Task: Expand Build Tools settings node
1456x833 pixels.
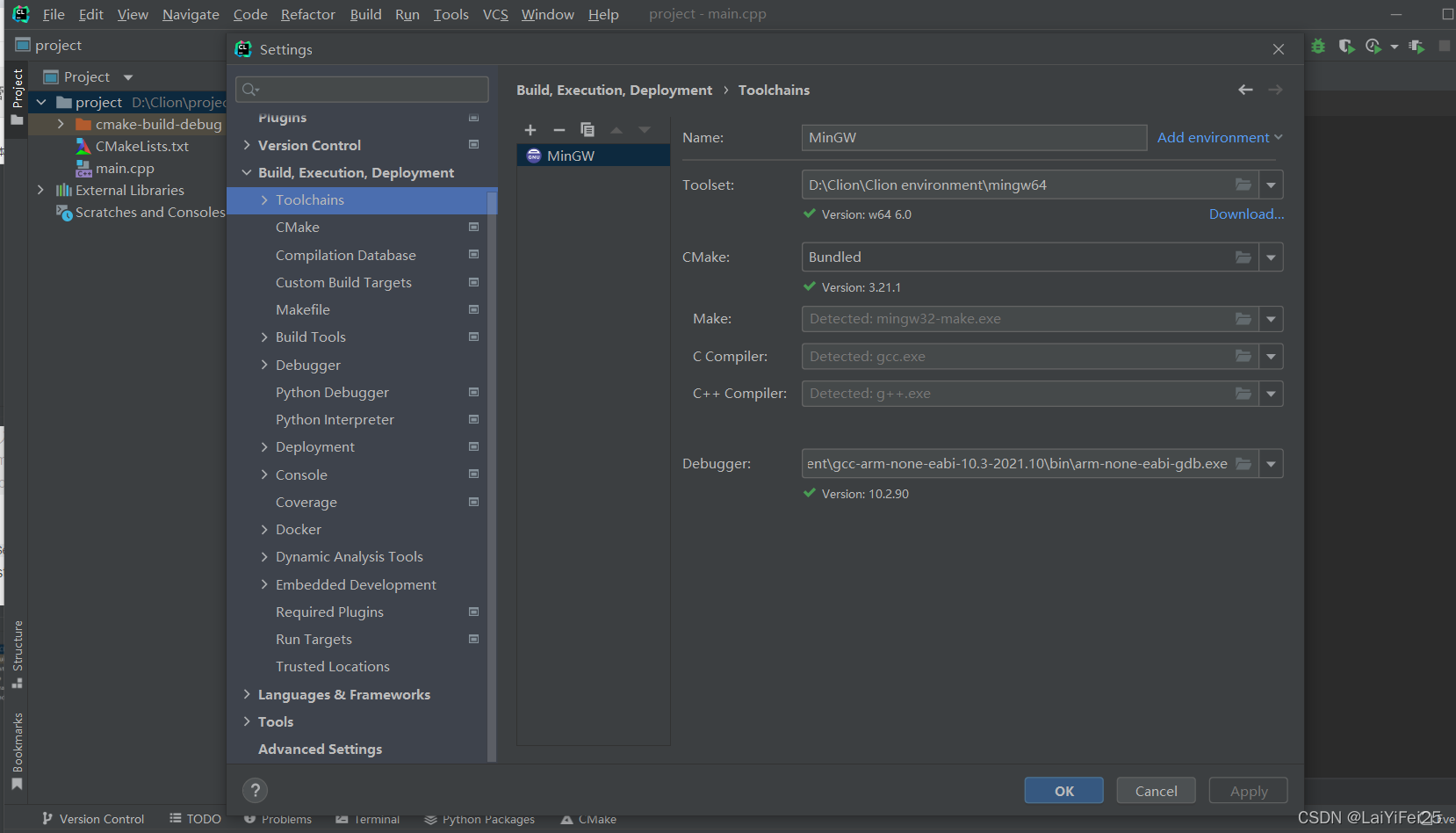Action: click(x=264, y=337)
